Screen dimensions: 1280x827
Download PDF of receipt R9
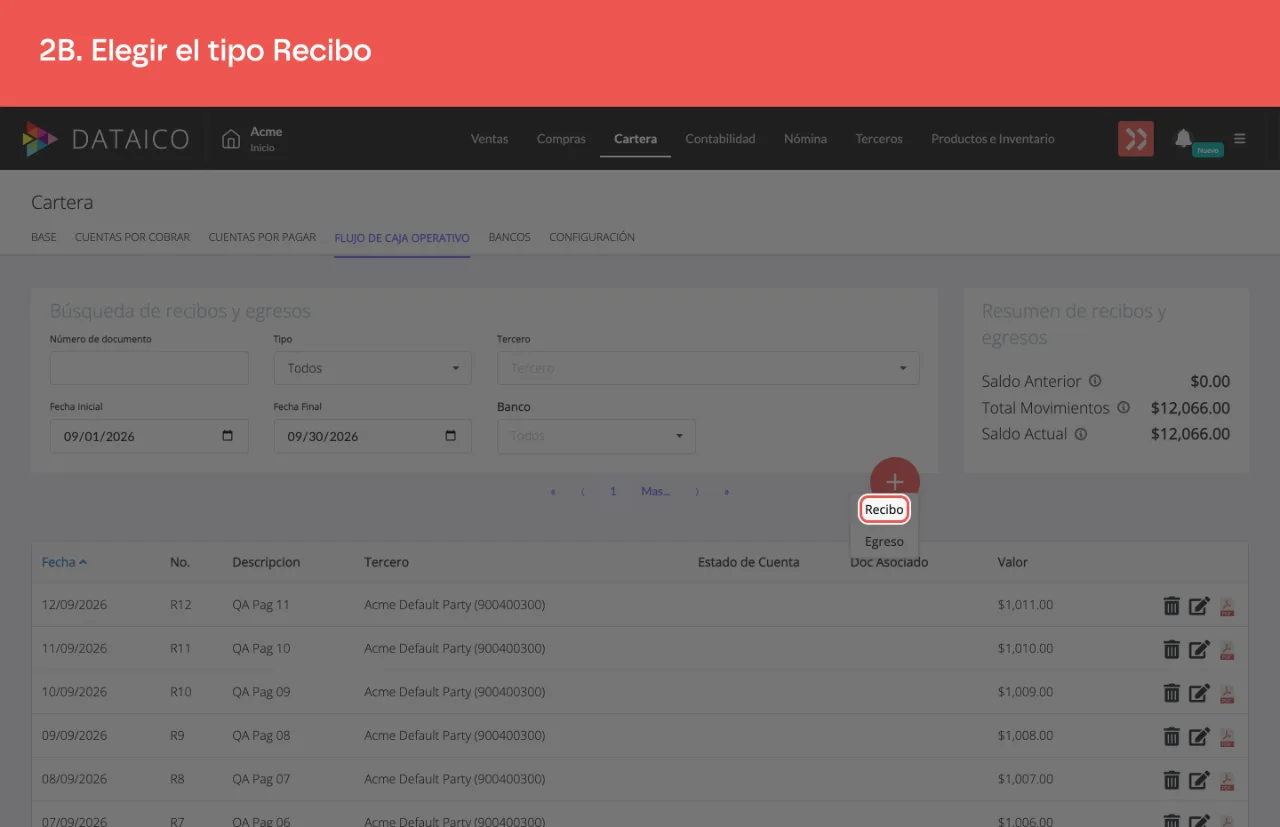tap(1227, 737)
